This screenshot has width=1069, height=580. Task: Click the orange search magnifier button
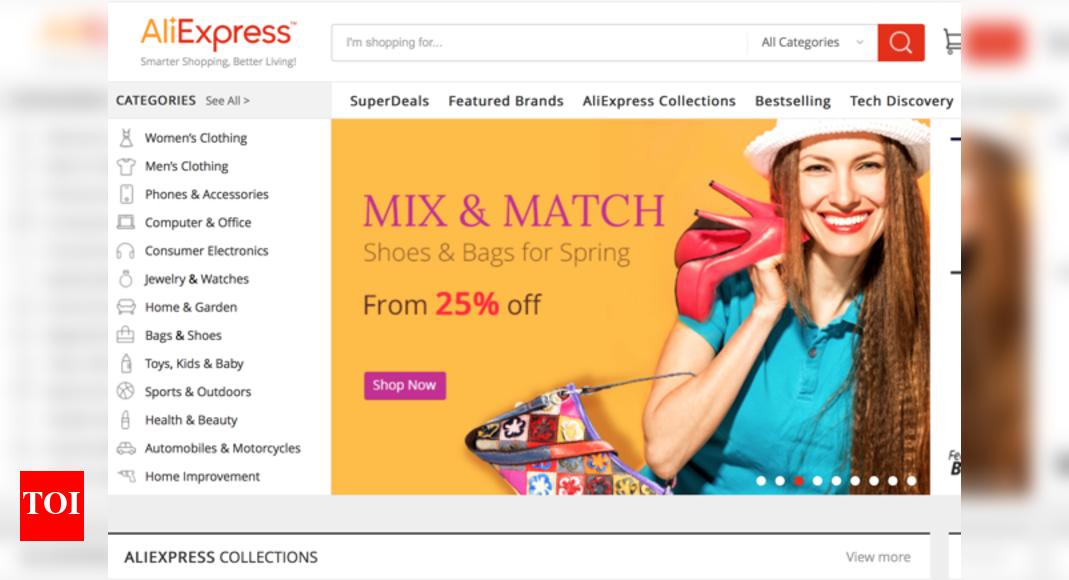[x=901, y=43]
